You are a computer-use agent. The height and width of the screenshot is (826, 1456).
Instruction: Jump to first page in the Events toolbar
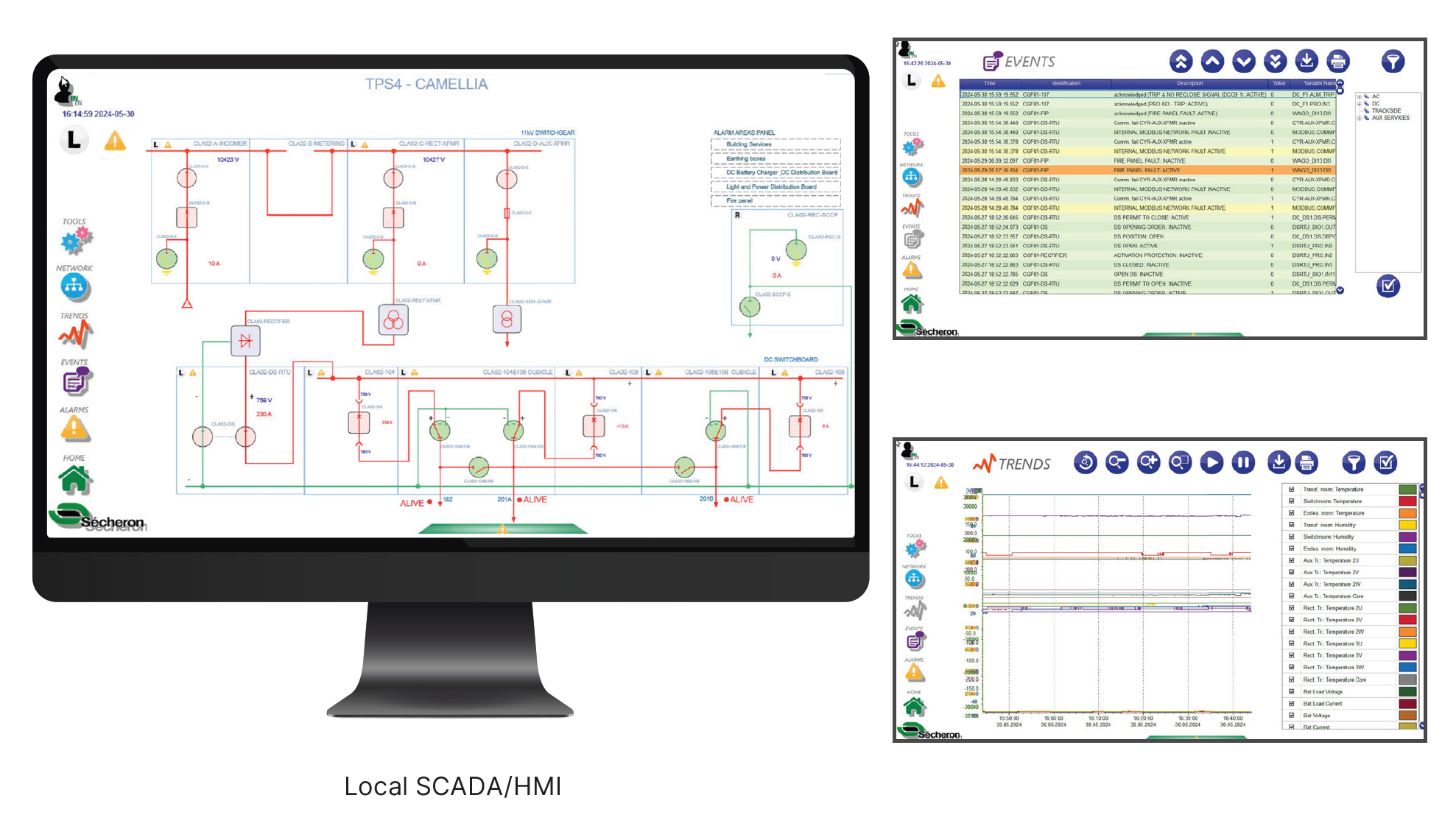pos(1181,62)
